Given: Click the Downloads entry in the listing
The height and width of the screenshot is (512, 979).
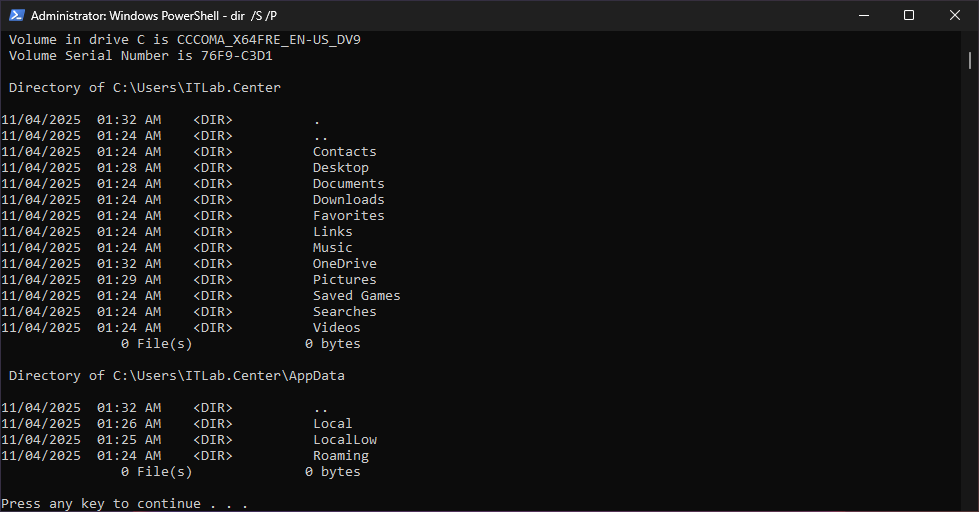Looking at the screenshot, I should [x=348, y=200].
